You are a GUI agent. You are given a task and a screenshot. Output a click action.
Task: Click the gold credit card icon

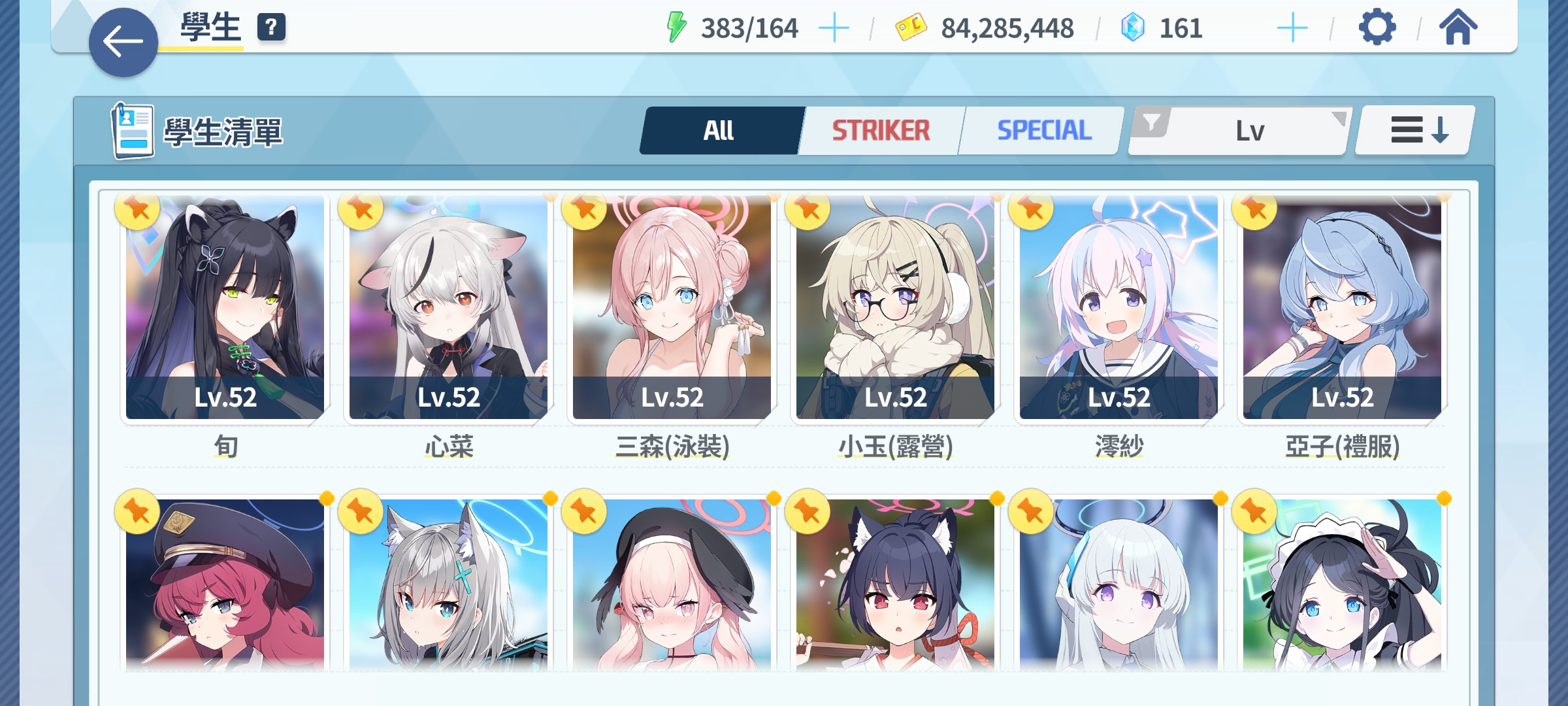tap(911, 27)
